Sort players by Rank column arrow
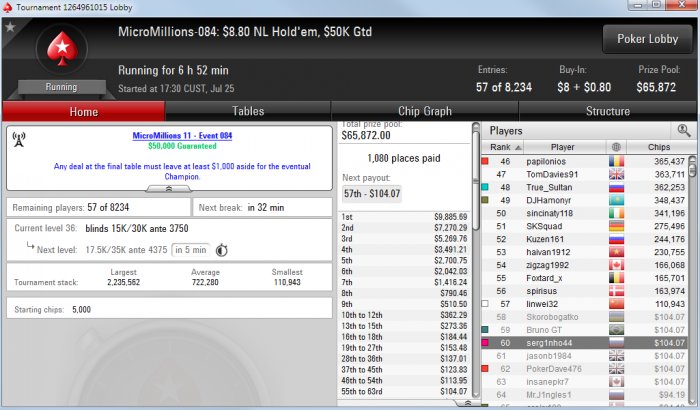The height and width of the screenshot is (410, 700). click(x=518, y=147)
